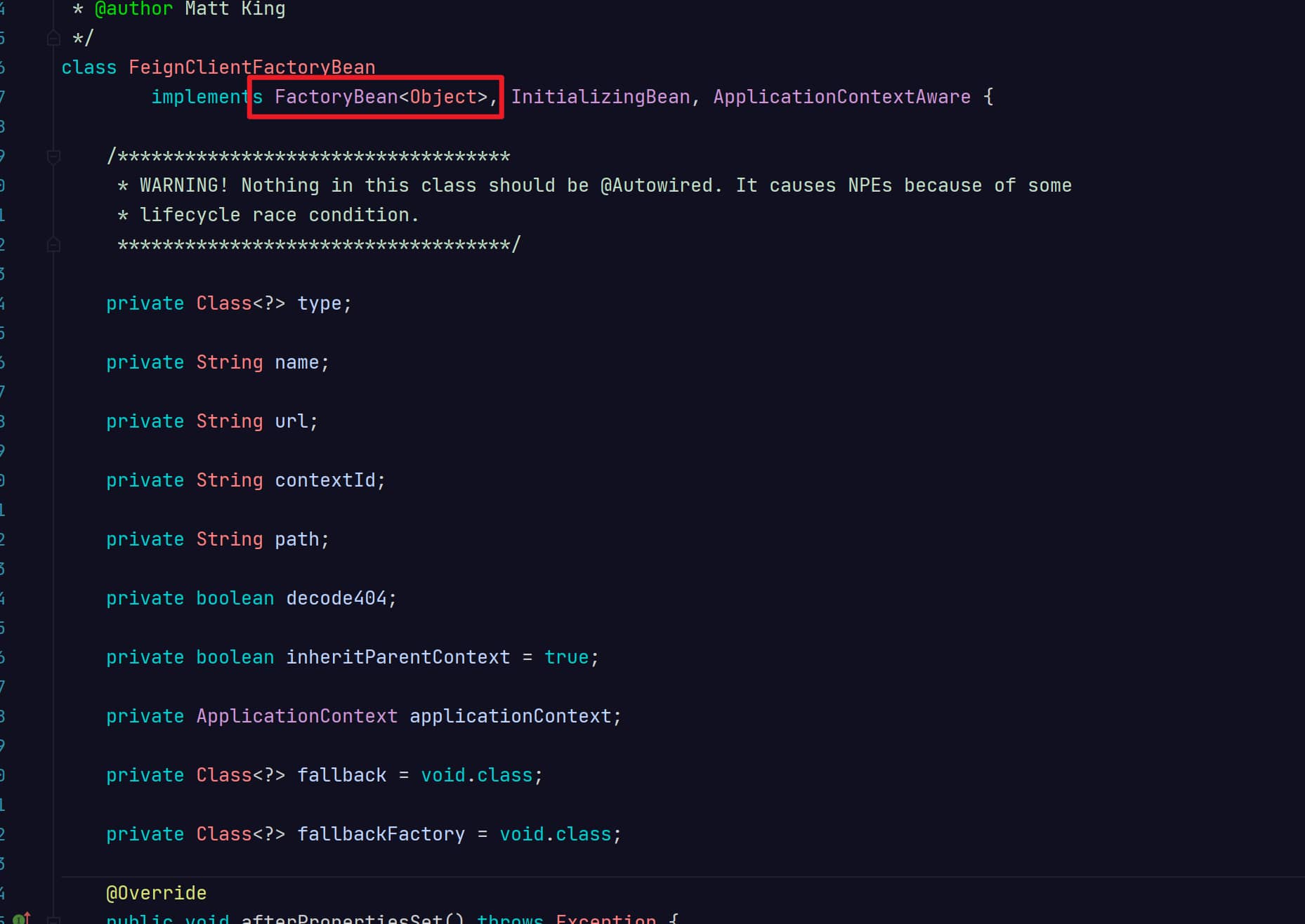Click the class name FeignClientFactoryBean

(x=252, y=67)
